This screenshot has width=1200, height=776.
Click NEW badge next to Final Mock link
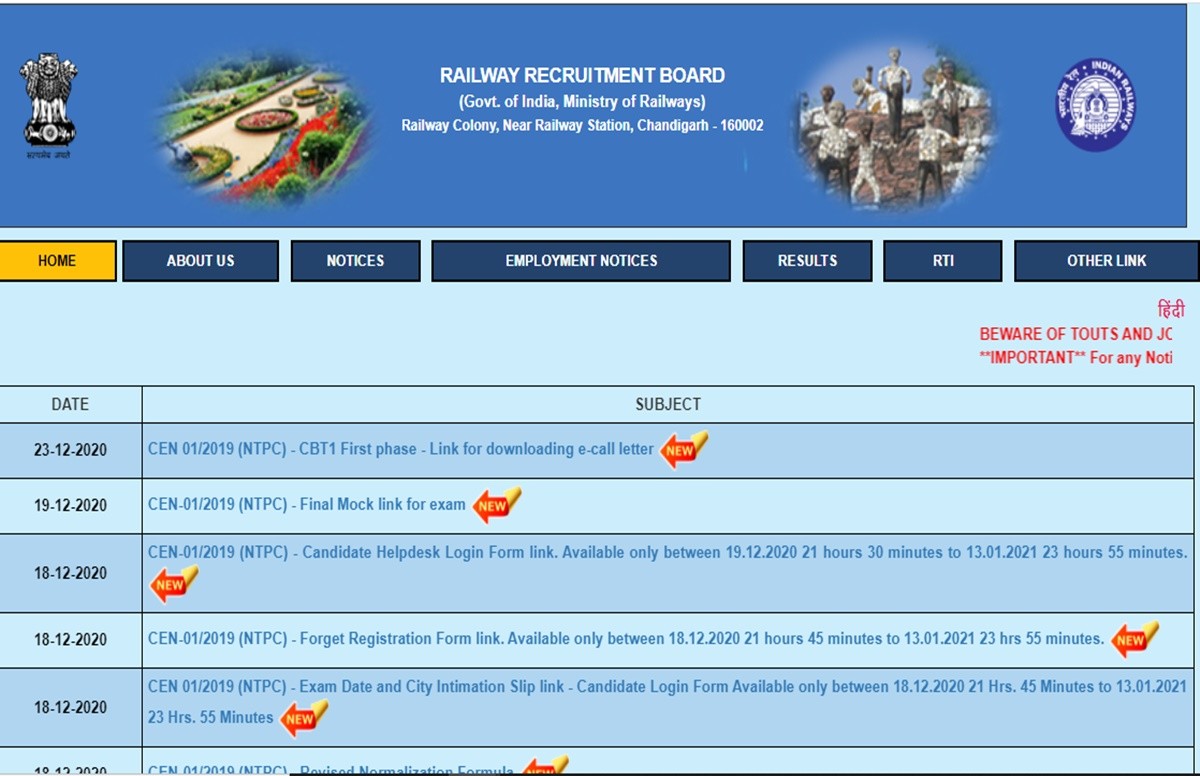click(496, 505)
